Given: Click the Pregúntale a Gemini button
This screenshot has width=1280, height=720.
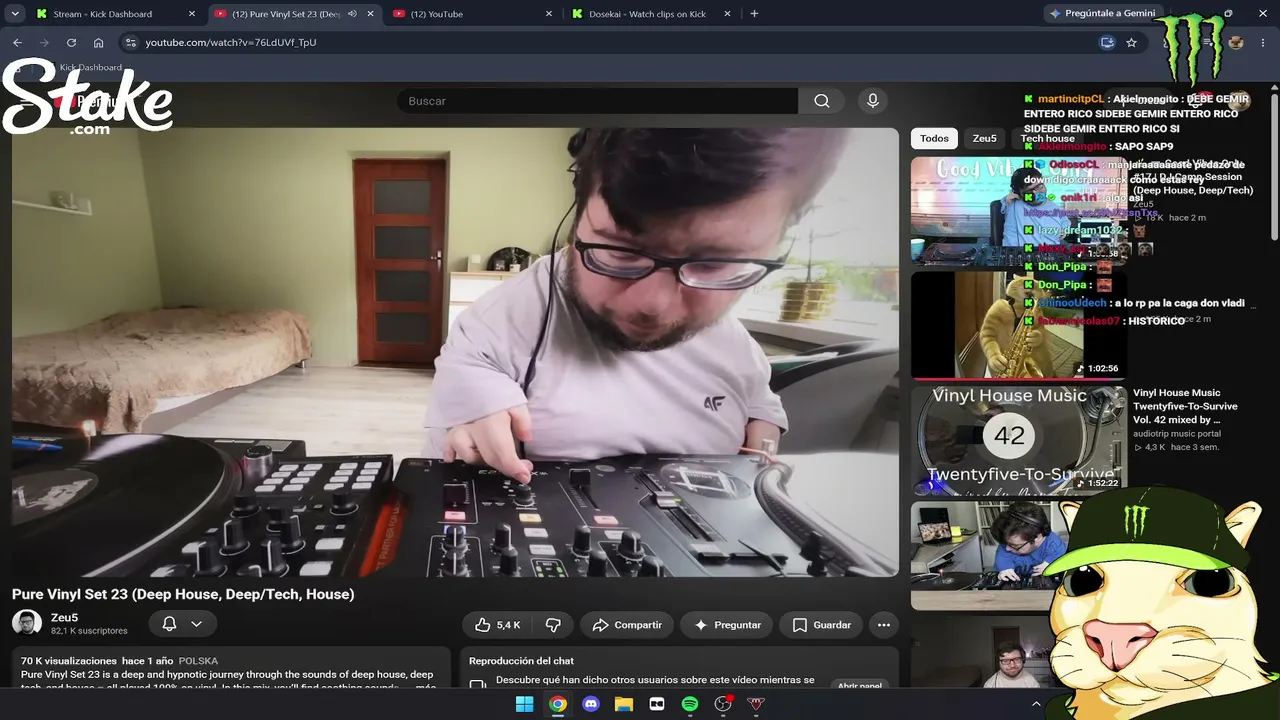Looking at the screenshot, I should (1103, 14).
